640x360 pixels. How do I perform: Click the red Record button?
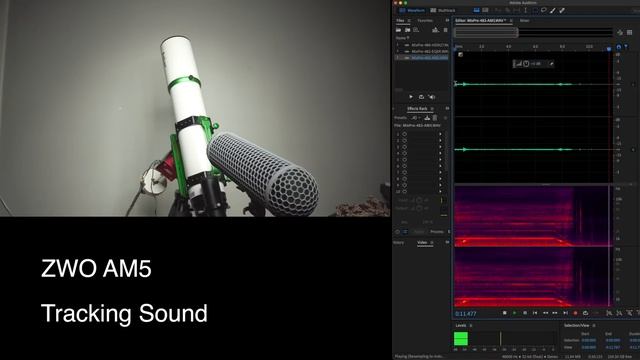(x=576, y=313)
